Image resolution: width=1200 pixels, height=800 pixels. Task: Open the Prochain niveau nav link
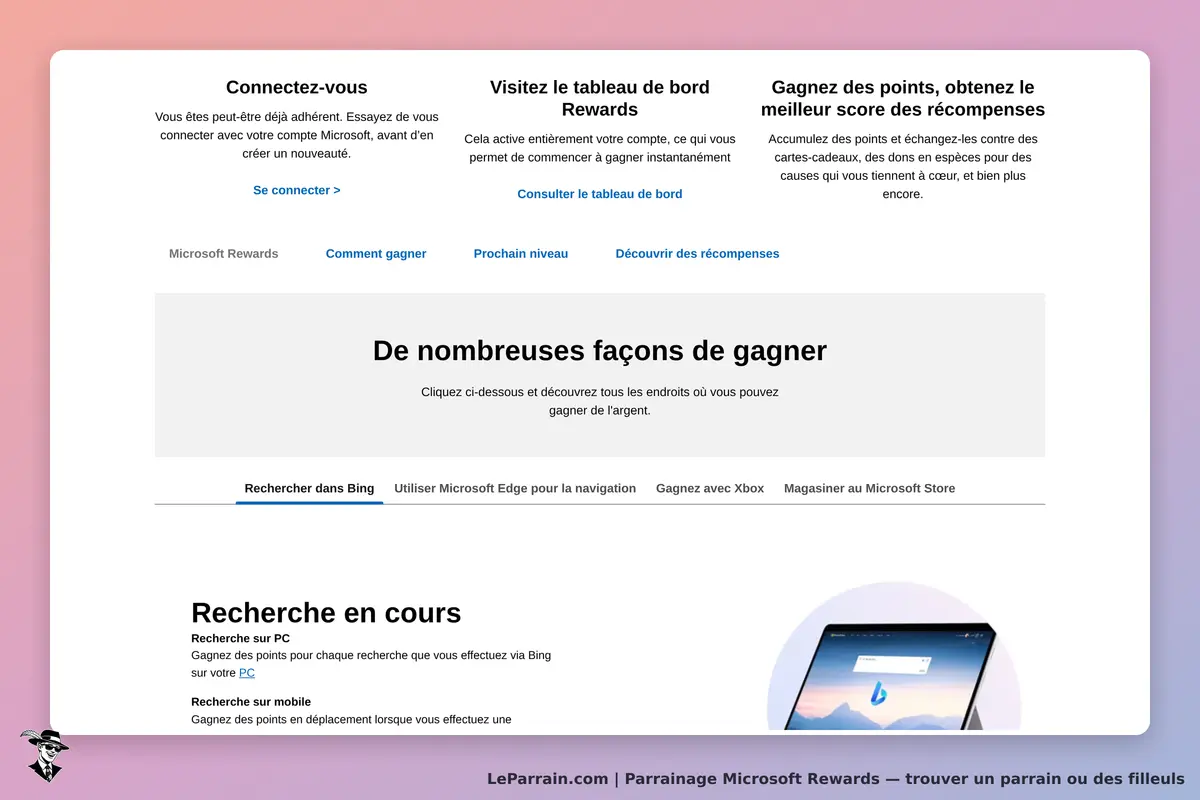[521, 254]
